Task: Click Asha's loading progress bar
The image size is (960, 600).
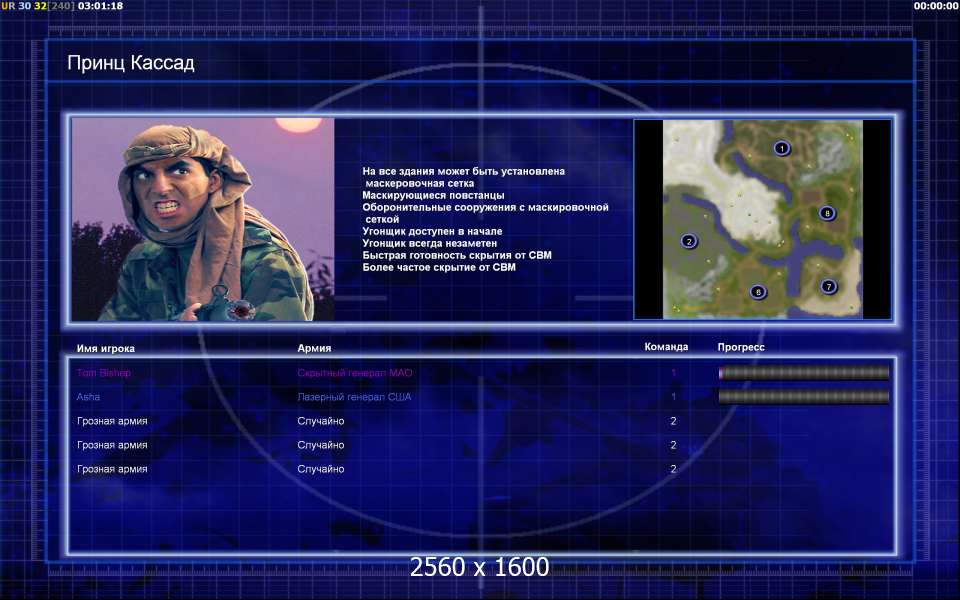Action: (803, 397)
